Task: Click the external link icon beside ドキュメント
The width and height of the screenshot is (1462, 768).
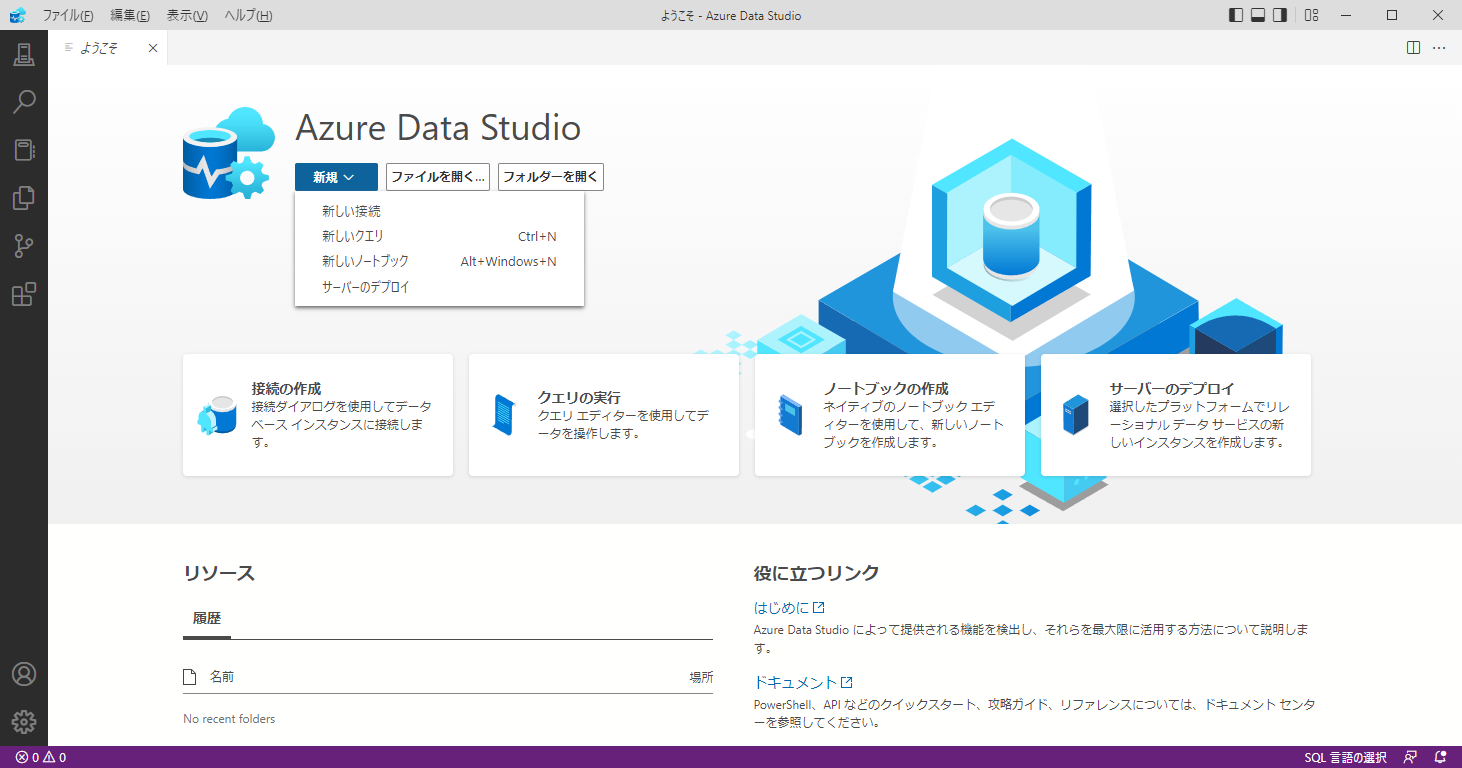Action: [x=847, y=682]
